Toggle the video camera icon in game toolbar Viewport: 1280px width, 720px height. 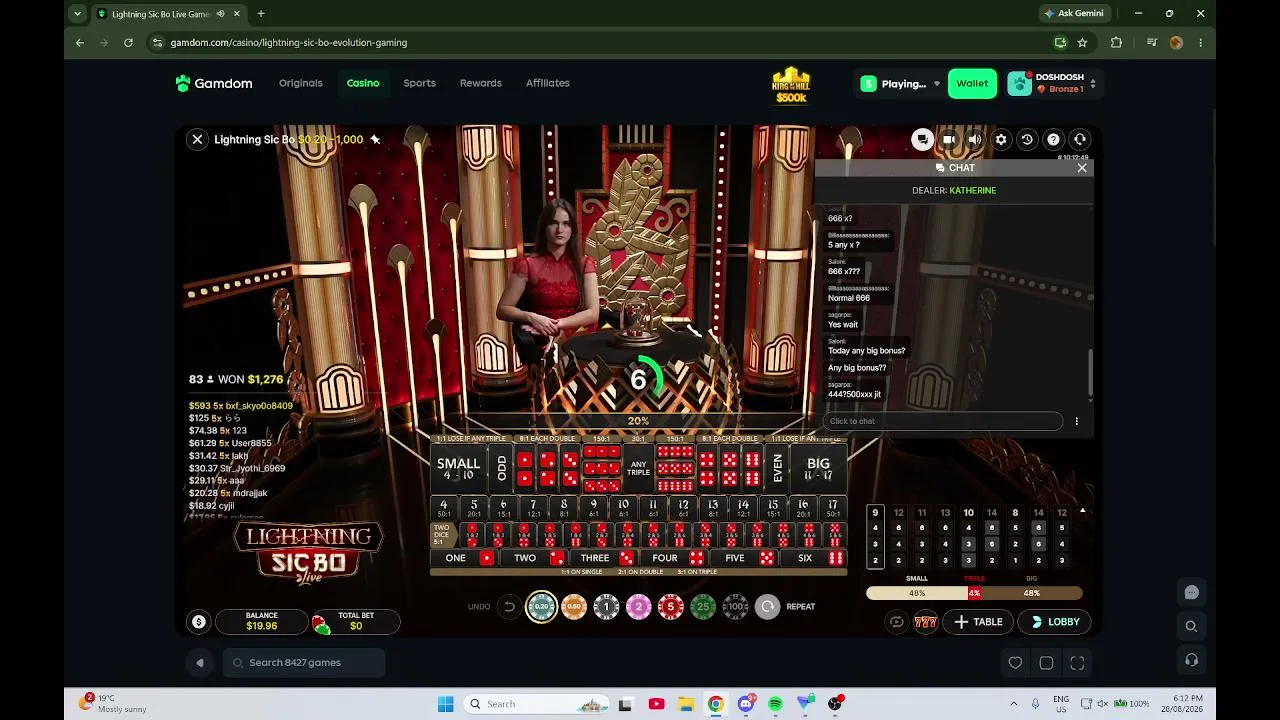949,139
